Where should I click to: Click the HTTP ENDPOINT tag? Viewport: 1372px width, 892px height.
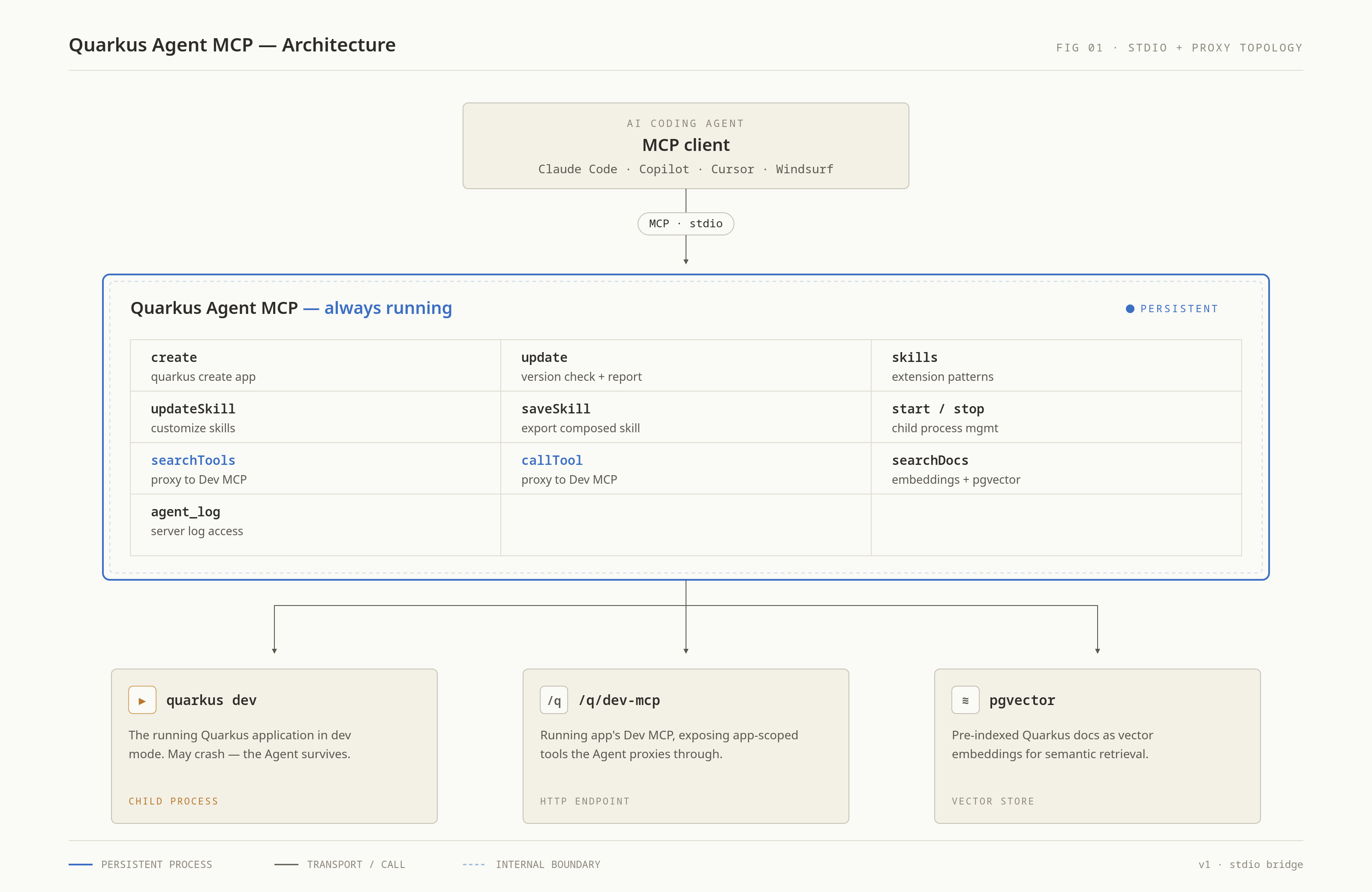pyautogui.click(x=585, y=801)
